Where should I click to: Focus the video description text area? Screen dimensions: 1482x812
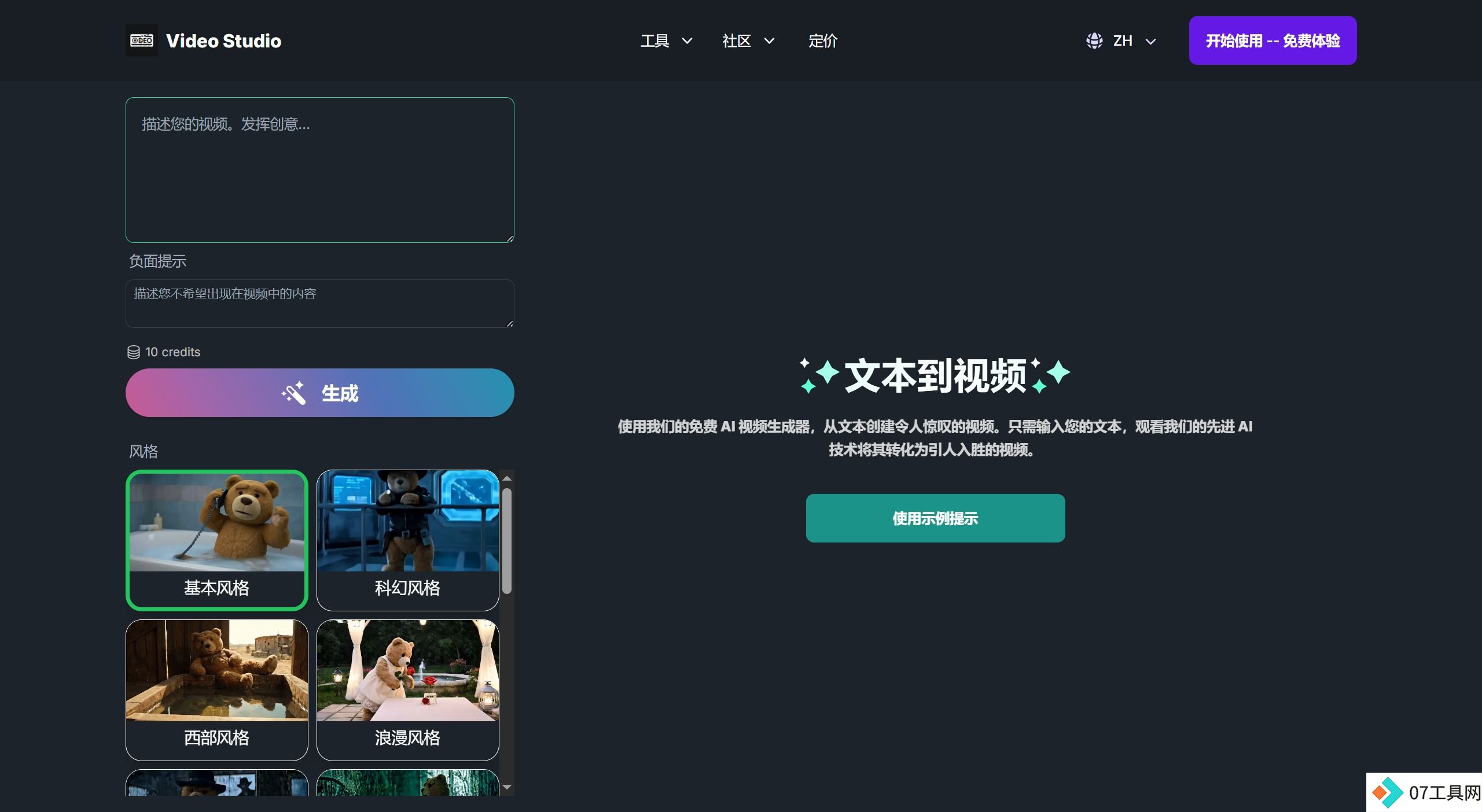pos(320,170)
